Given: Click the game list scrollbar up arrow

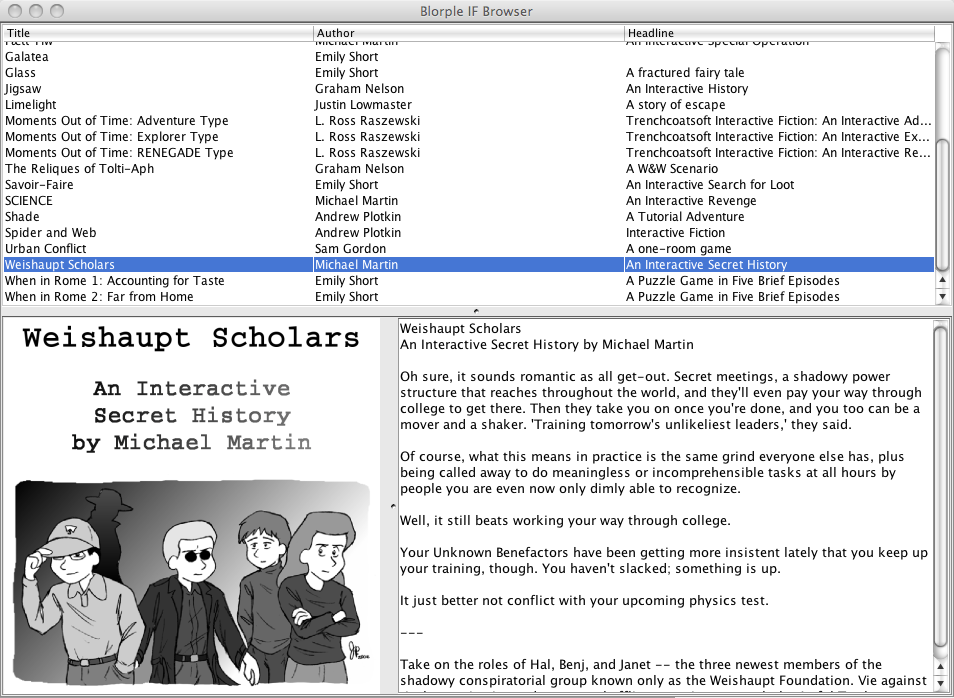Looking at the screenshot, I should click(x=942, y=282).
